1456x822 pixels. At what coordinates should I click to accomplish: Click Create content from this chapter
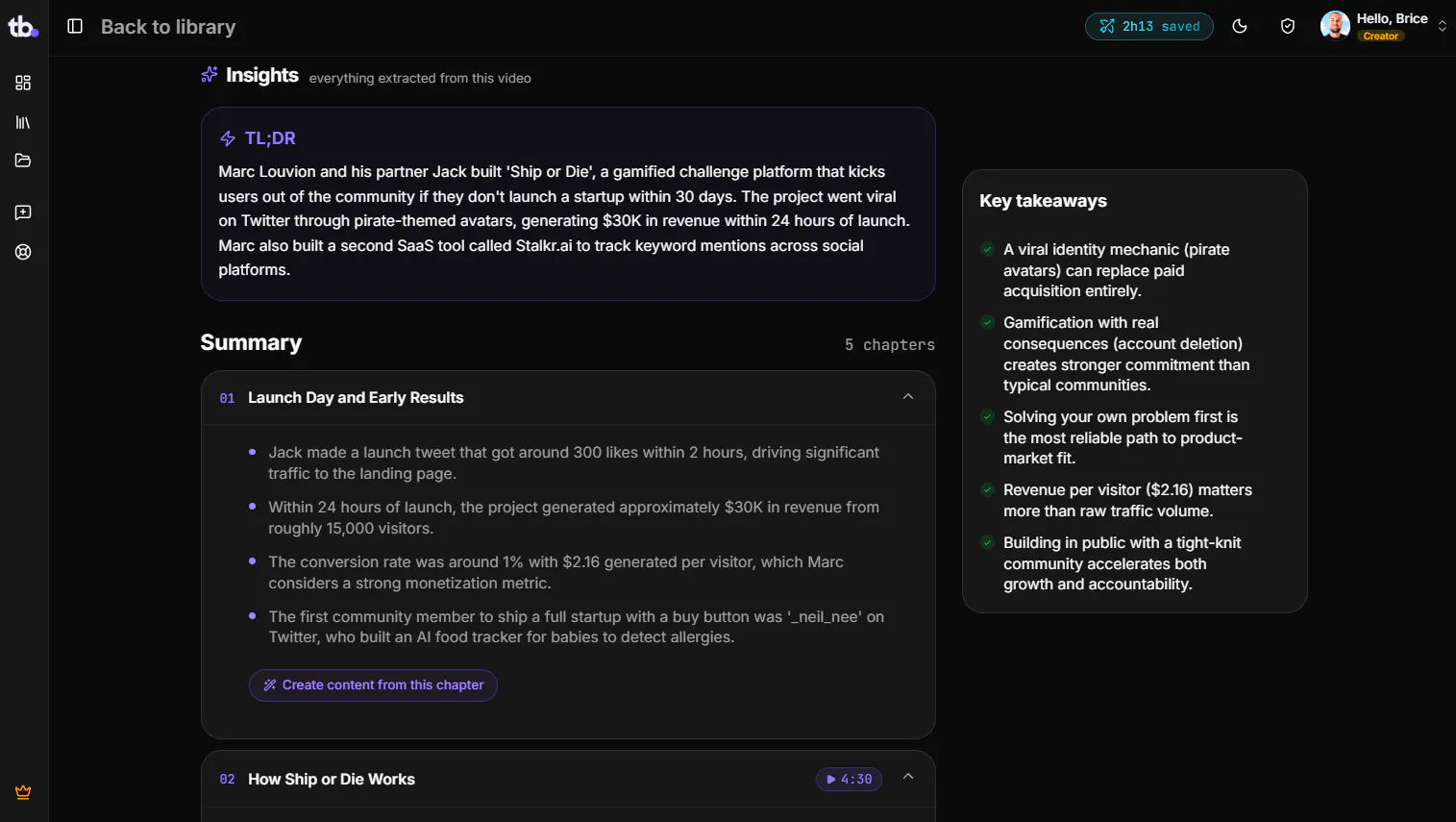[373, 685]
